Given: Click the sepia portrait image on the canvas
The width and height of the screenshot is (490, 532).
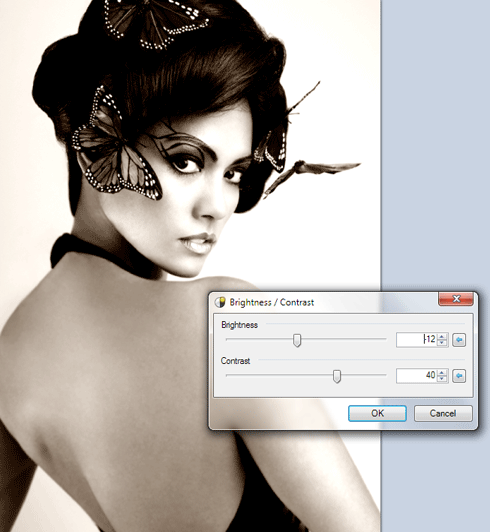Looking at the screenshot, I should (136, 204).
